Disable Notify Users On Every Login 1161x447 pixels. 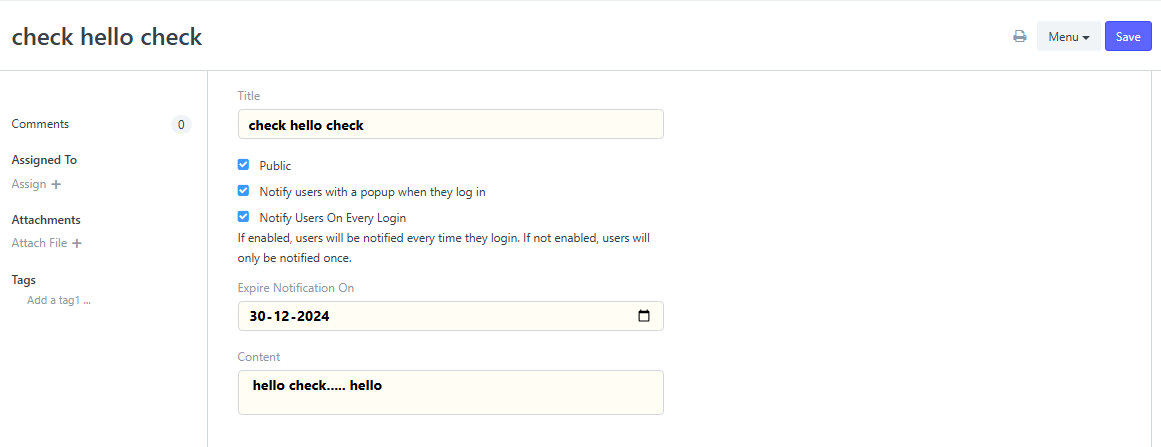pyautogui.click(x=243, y=217)
